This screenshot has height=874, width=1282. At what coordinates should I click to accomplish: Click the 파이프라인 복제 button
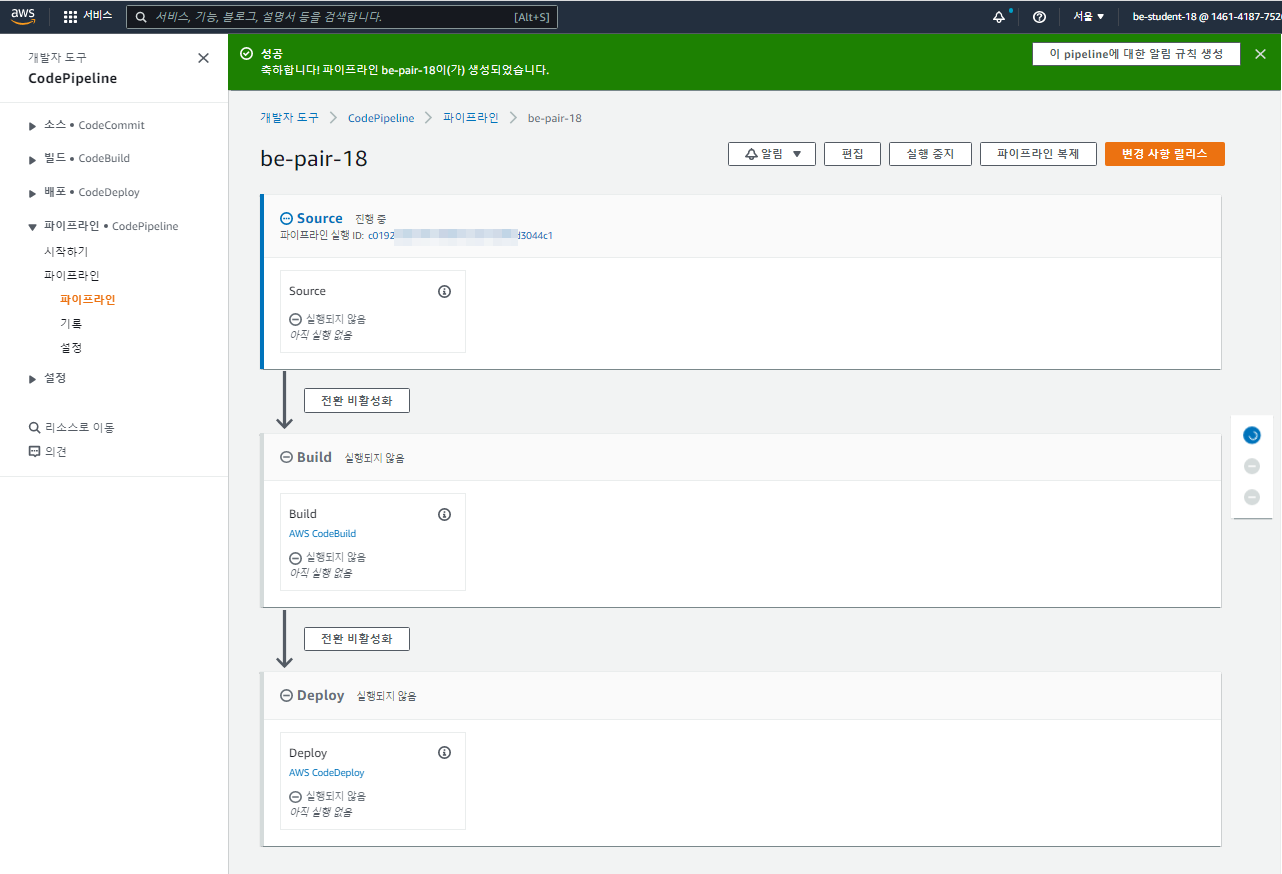coord(1038,154)
